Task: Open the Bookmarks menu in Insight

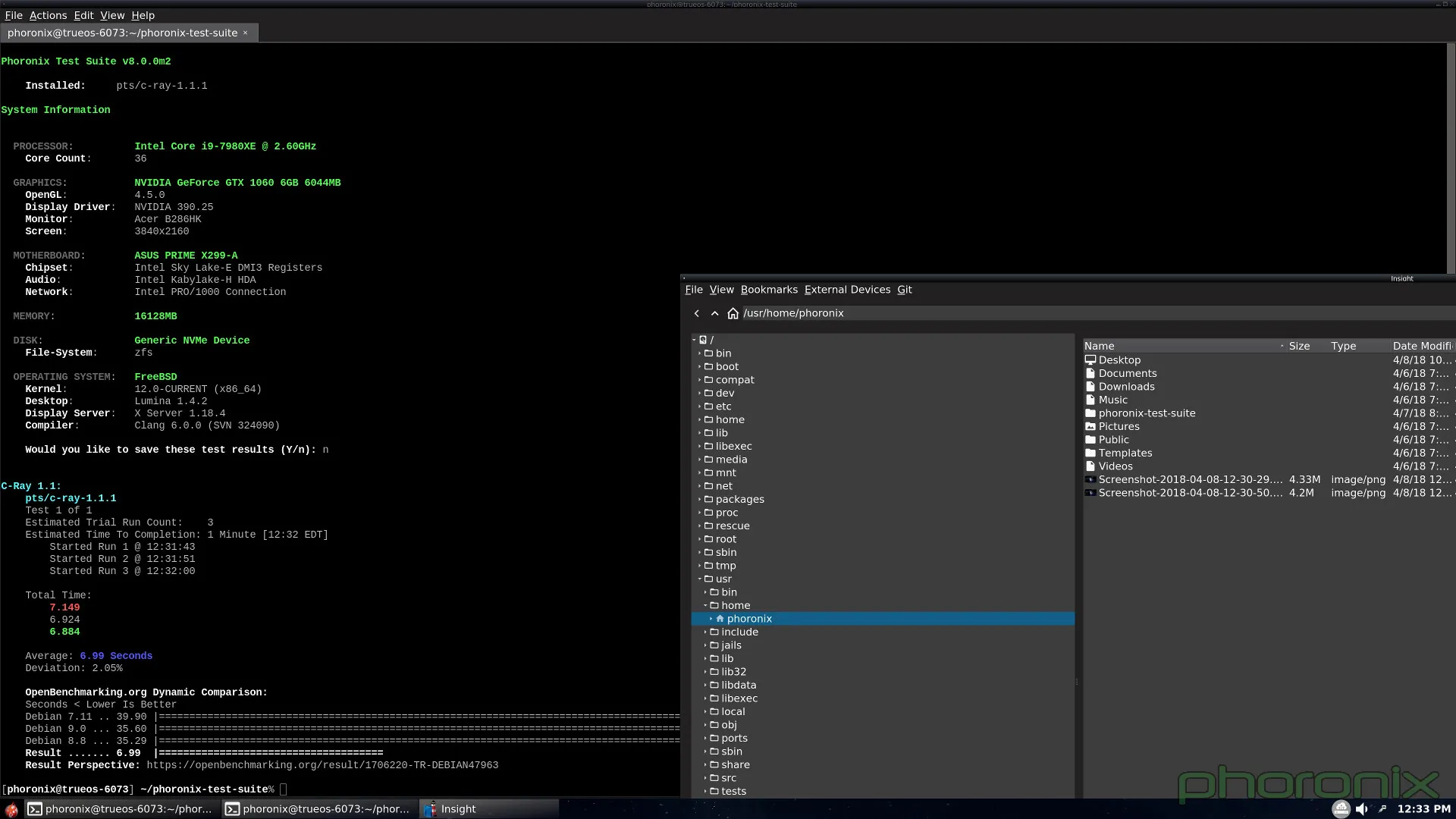Action: click(x=769, y=290)
